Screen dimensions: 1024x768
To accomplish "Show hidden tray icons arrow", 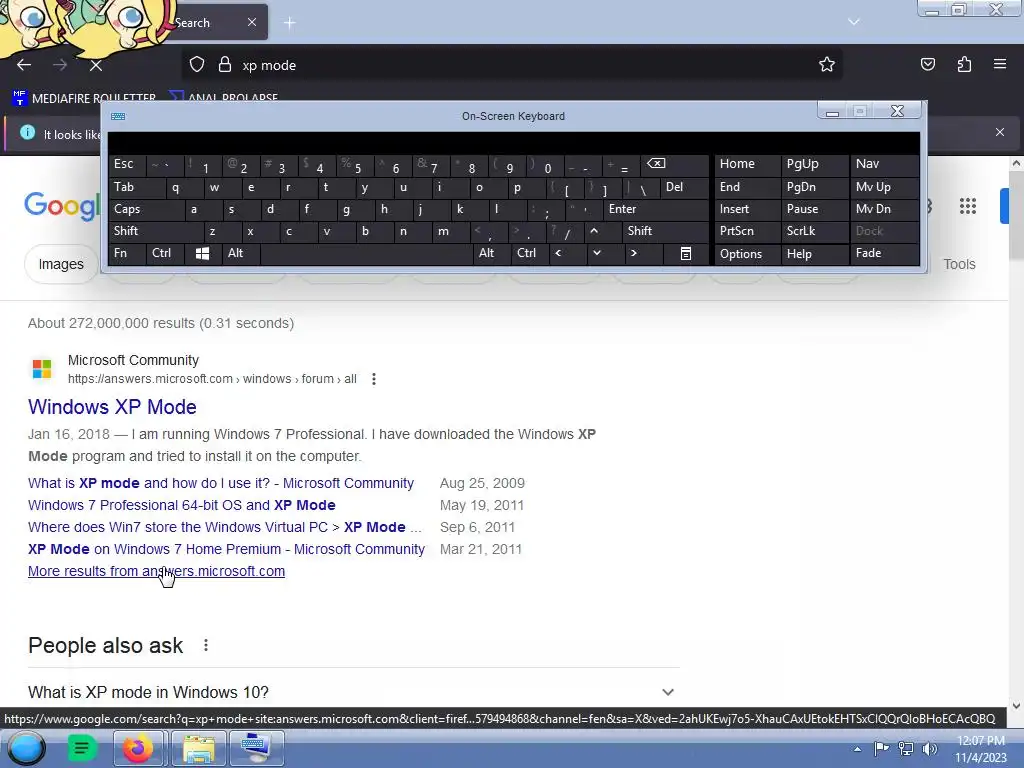I will [x=857, y=749].
